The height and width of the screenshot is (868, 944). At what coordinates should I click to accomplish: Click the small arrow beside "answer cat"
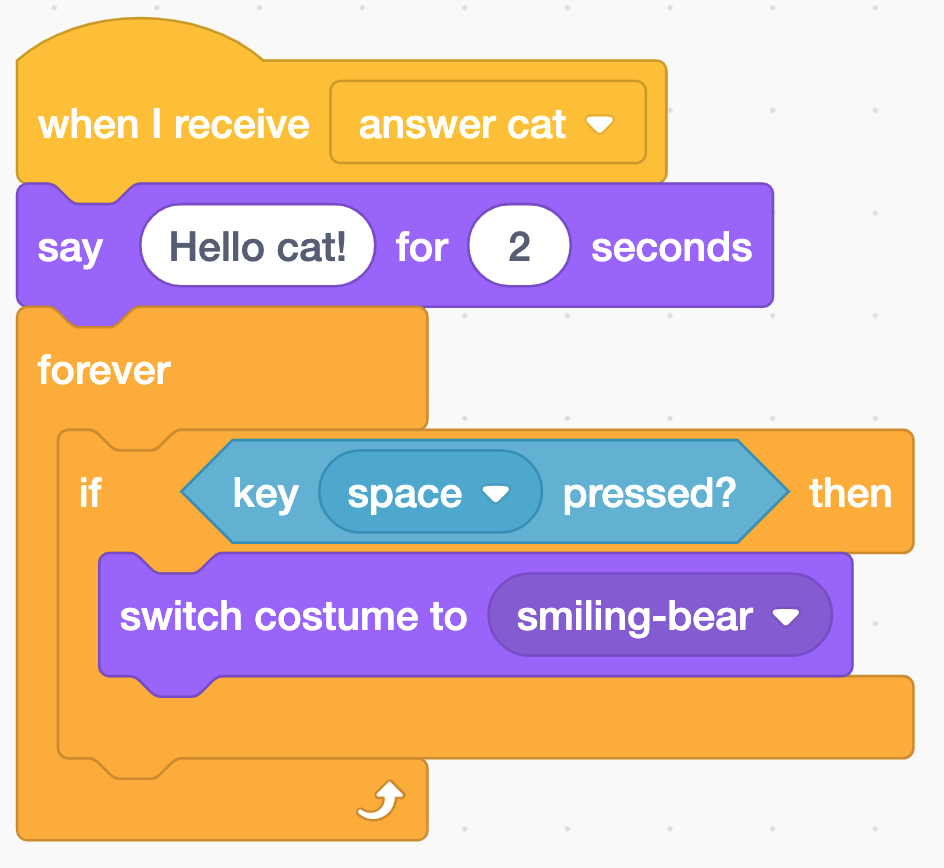(600, 125)
